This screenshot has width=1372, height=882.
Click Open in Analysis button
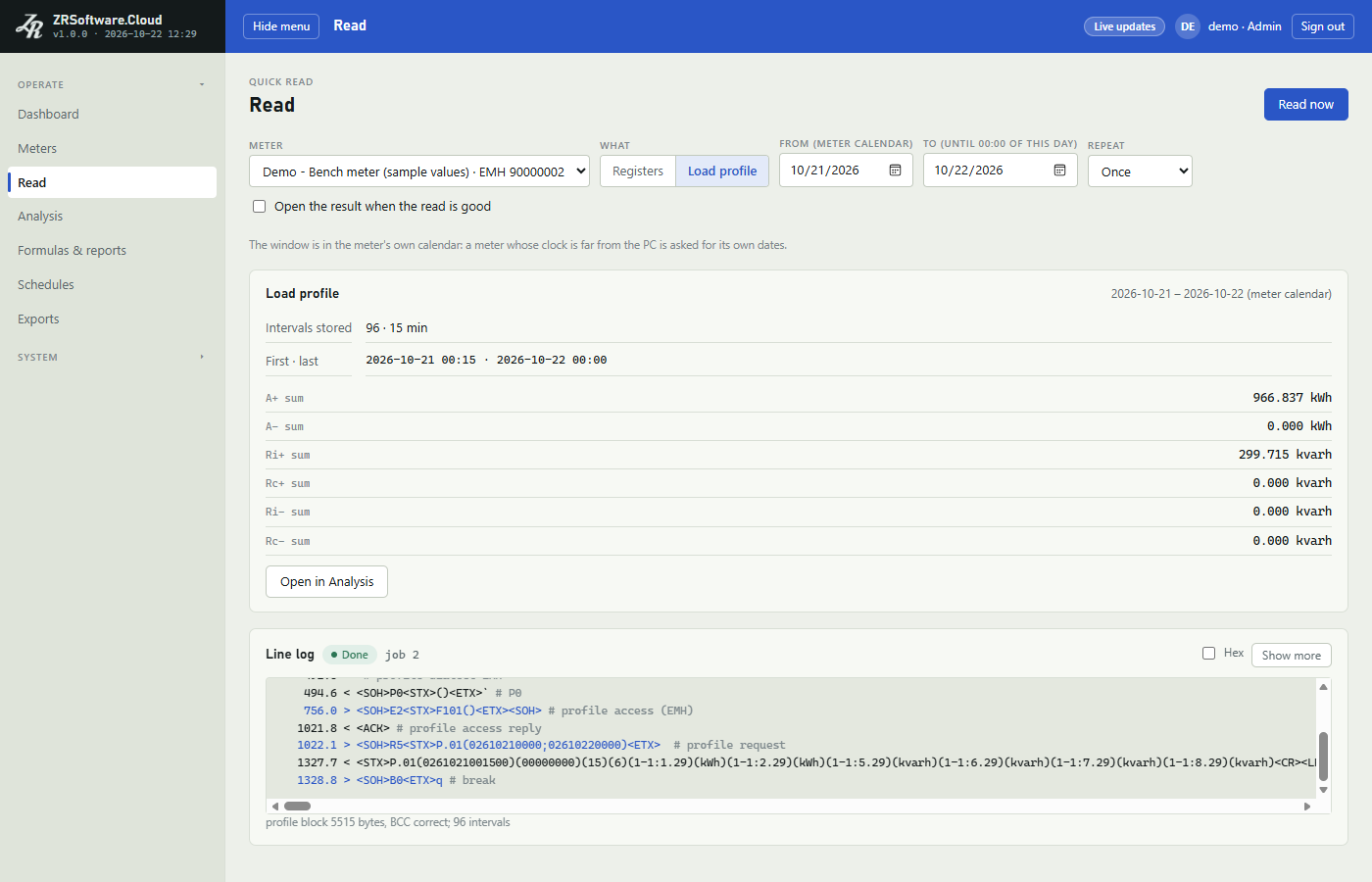pos(327,582)
